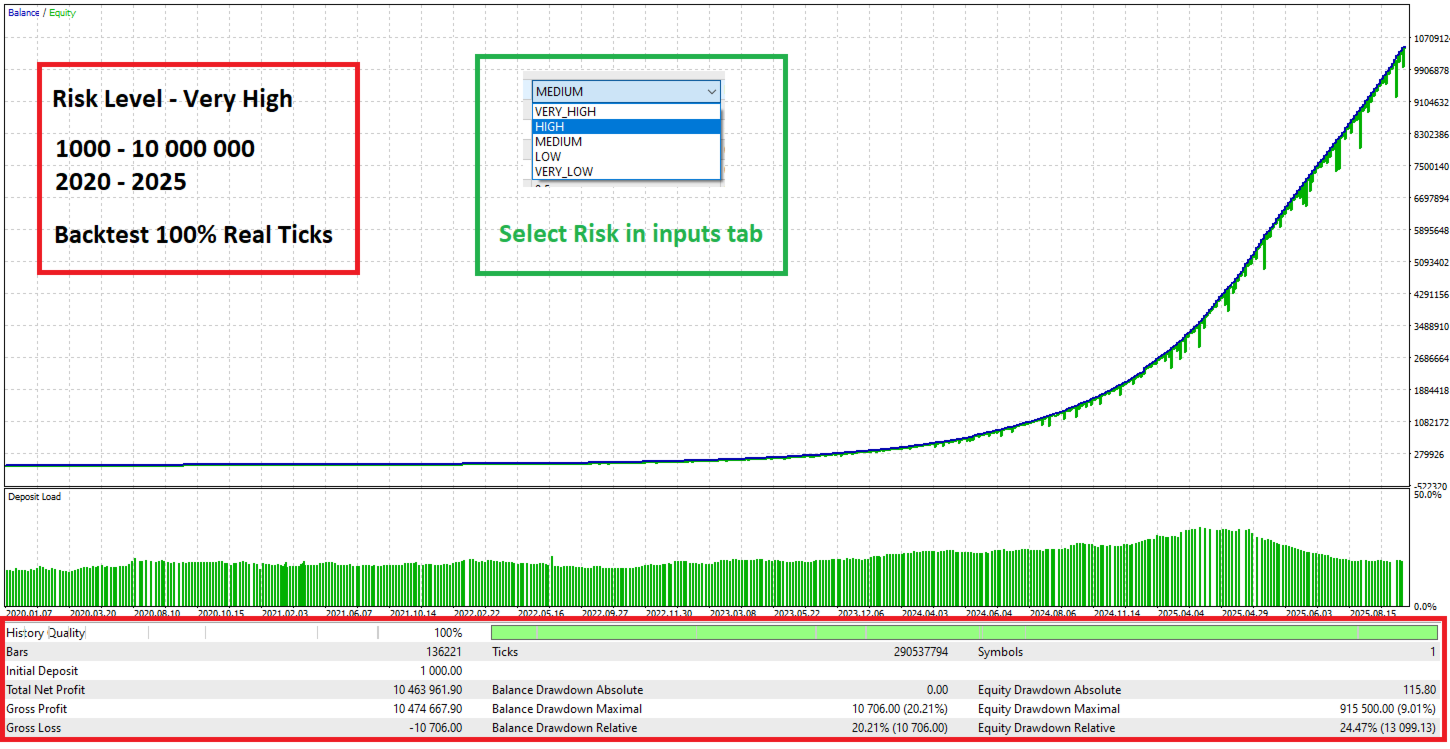This screenshot has width=1450, height=749.
Task: Click the value "915 500.00 (9.01%)"
Action: (x=1386, y=709)
